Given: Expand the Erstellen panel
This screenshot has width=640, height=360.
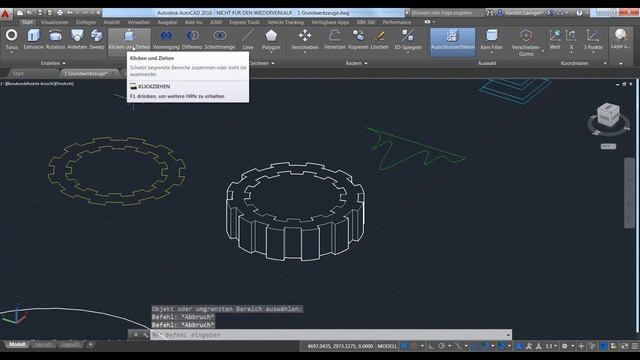Looking at the screenshot, I should coord(53,63).
